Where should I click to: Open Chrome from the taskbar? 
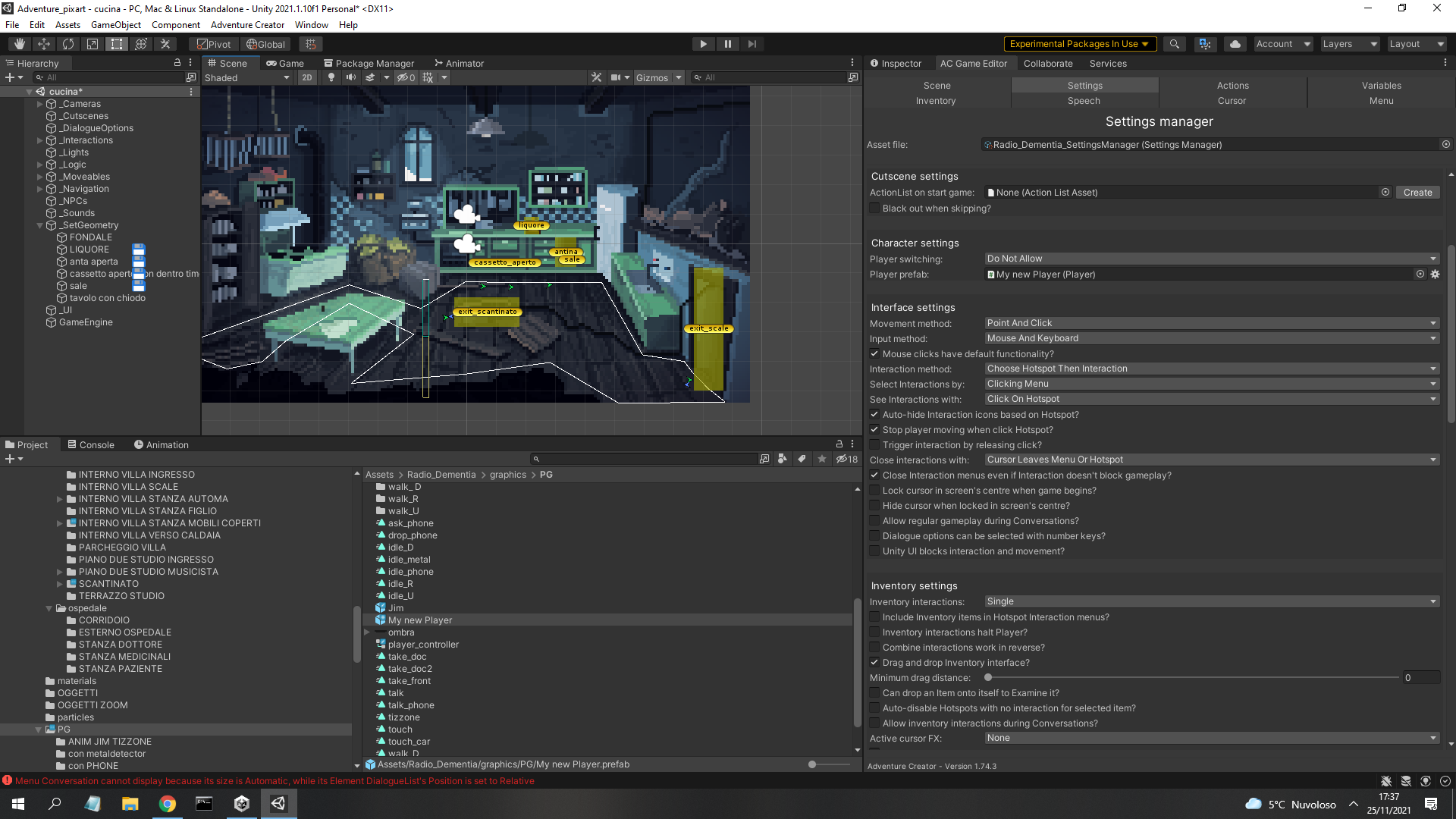(167, 804)
